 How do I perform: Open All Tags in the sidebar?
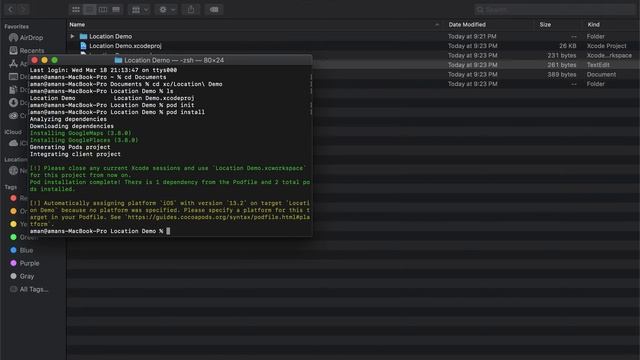click(29, 289)
